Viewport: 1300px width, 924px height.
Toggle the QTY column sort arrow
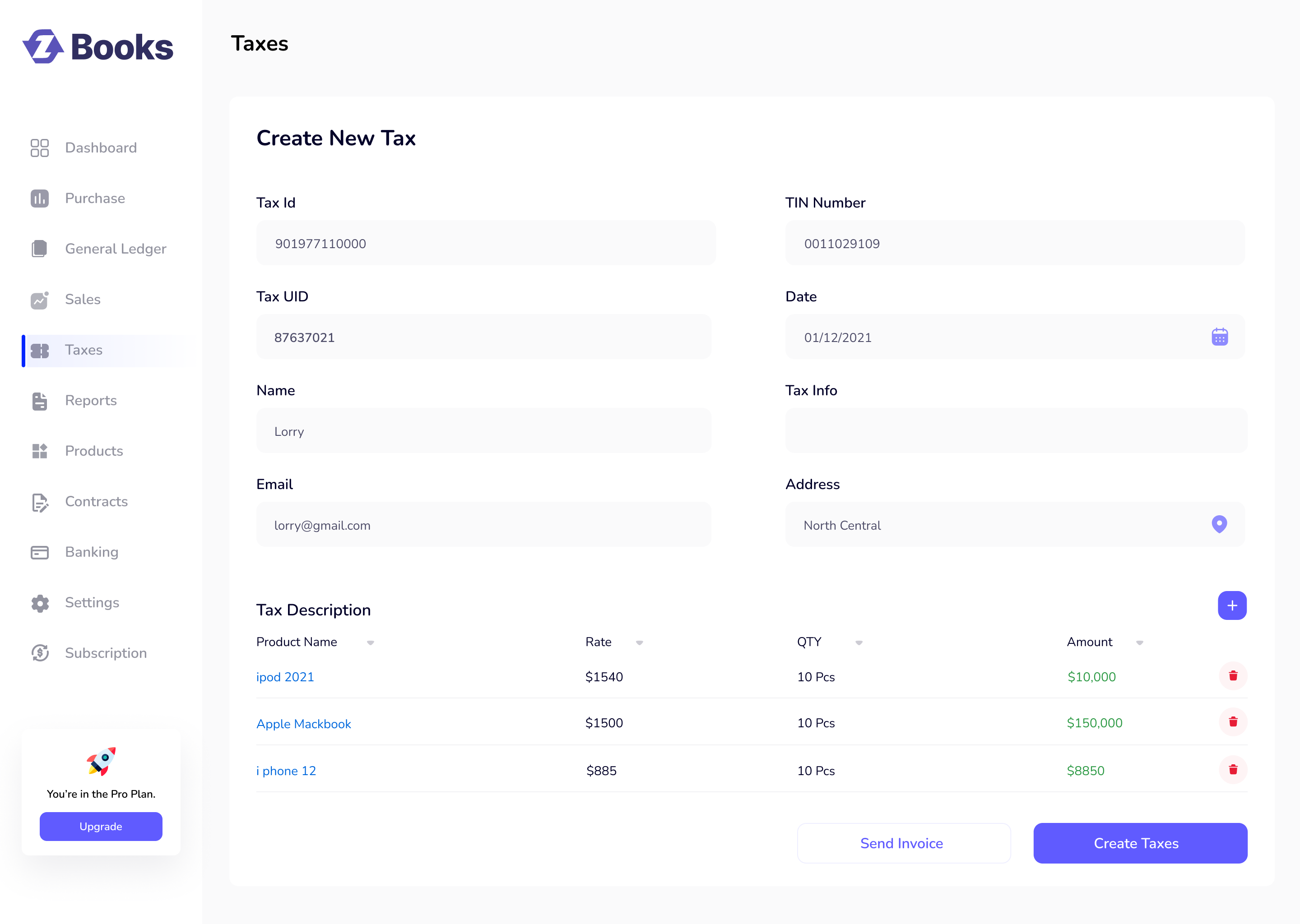point(859,643)
